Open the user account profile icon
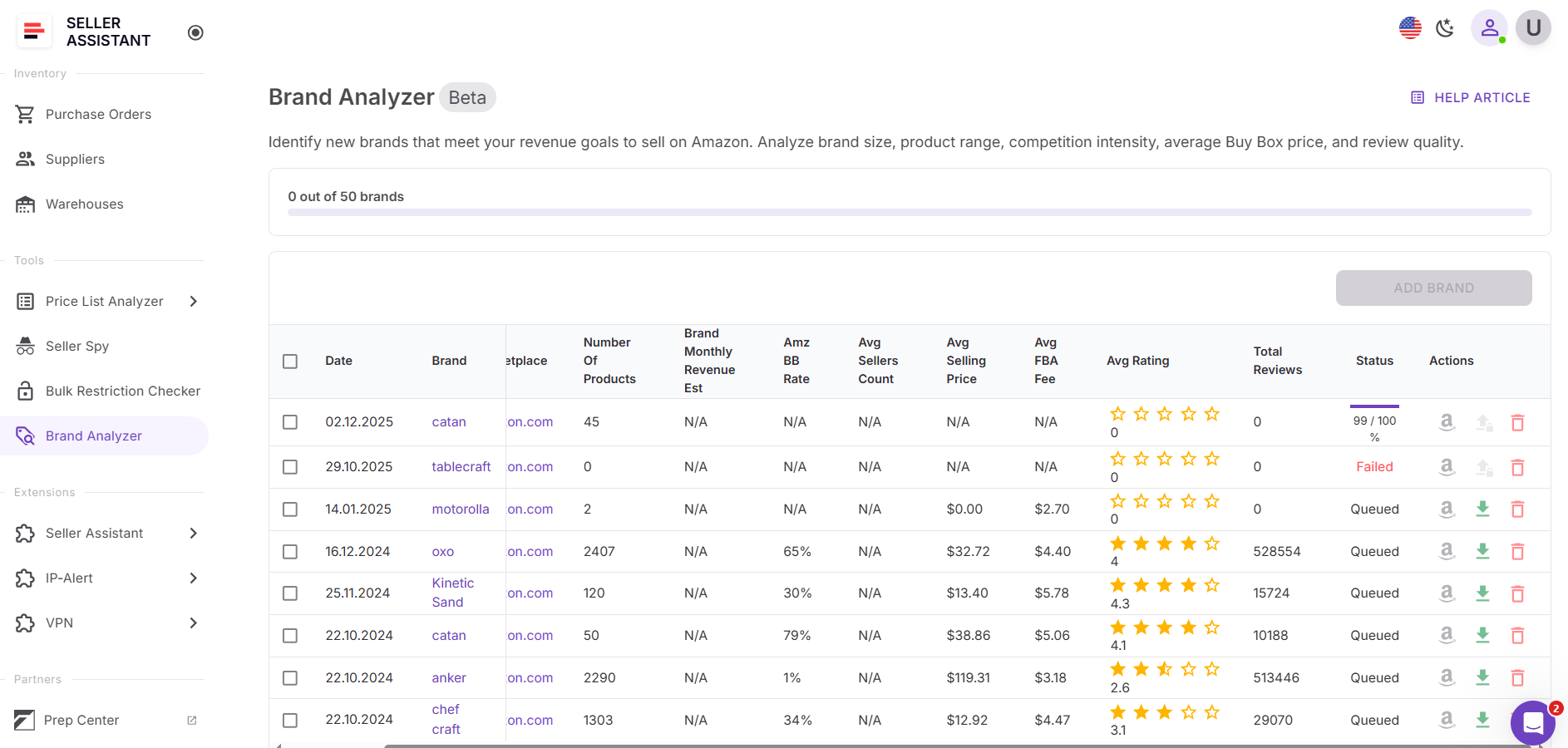Image resolution: width=1568 pixels, height=748 pixels. pyautogui.click(x=1489, y=27)
